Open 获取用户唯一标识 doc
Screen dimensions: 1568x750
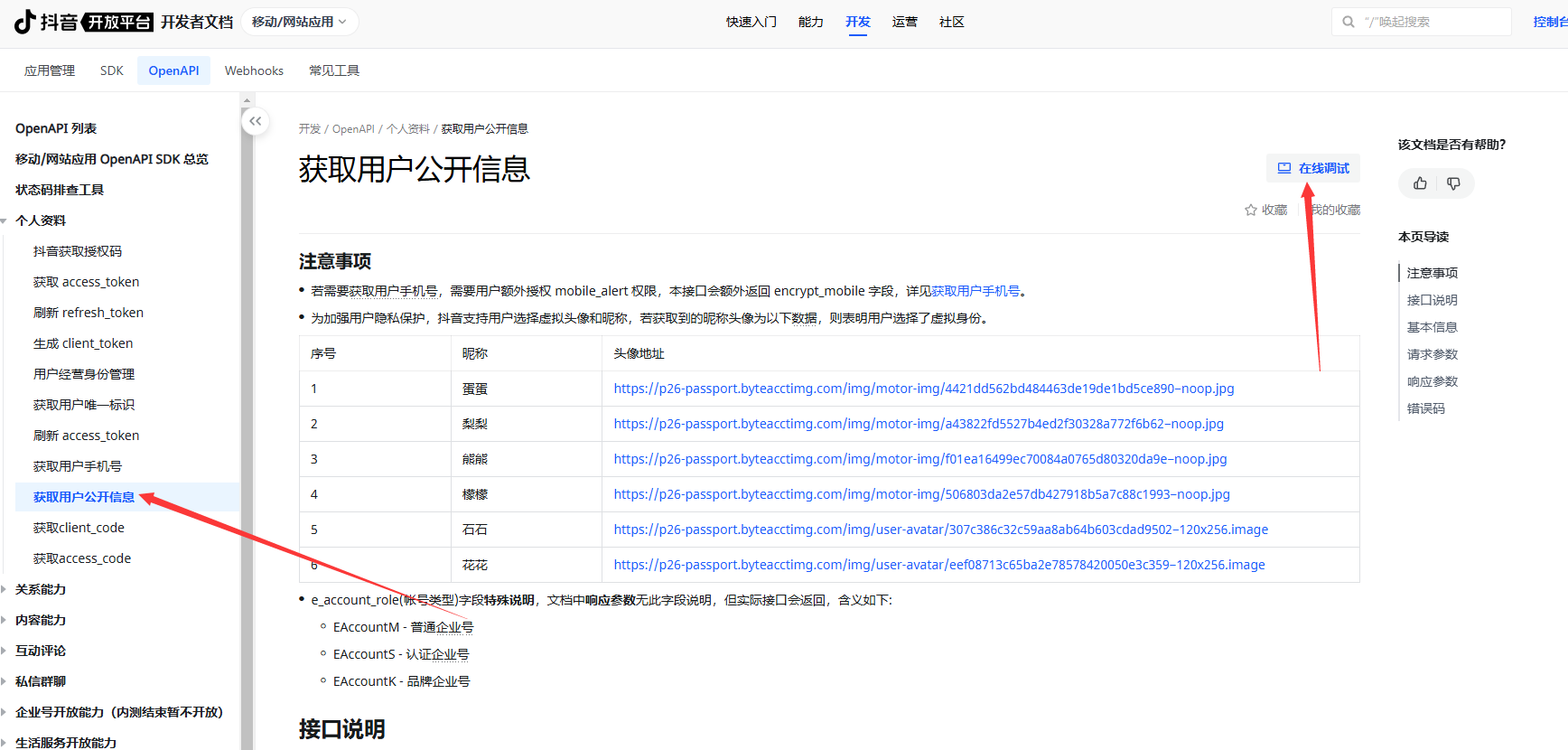pos(84,405)
